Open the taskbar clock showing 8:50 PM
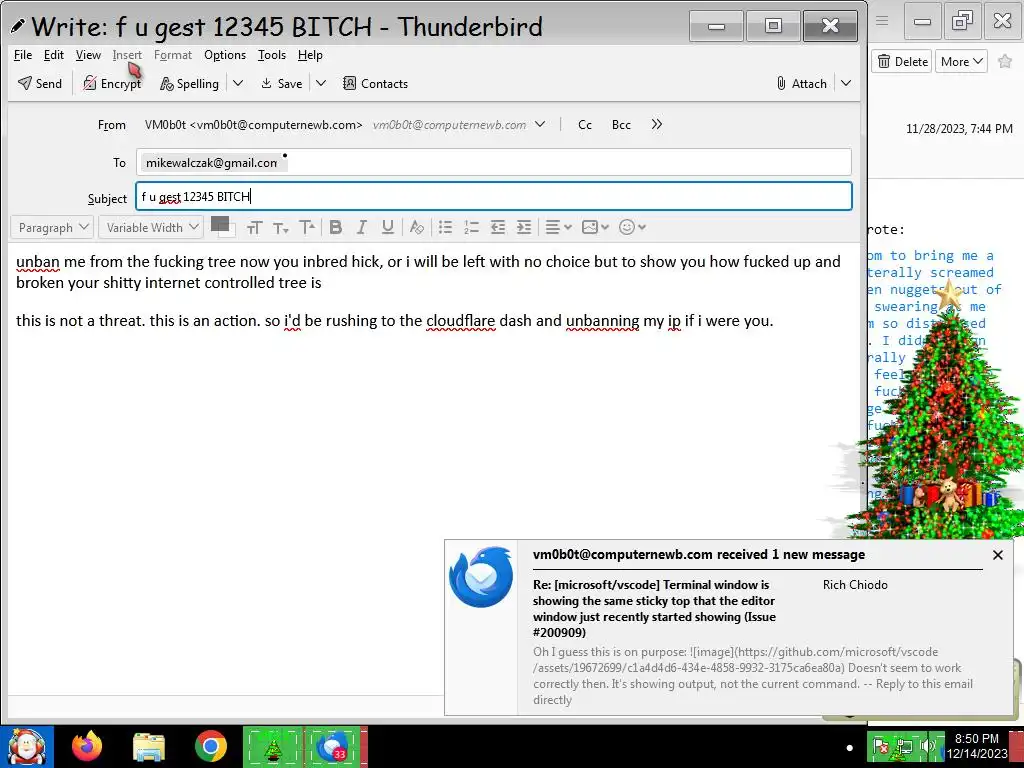Viewport: 1024px width, 768px height. (976, 746)
